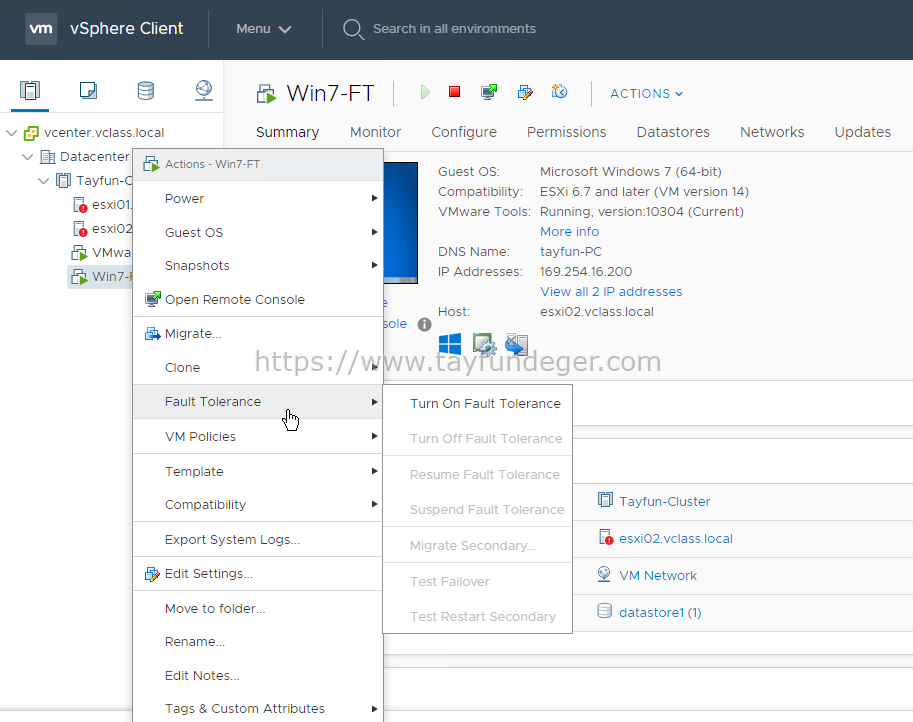Select Move to folder... menu entry
The width and height of the screenshot is (913, 722).
258,608
